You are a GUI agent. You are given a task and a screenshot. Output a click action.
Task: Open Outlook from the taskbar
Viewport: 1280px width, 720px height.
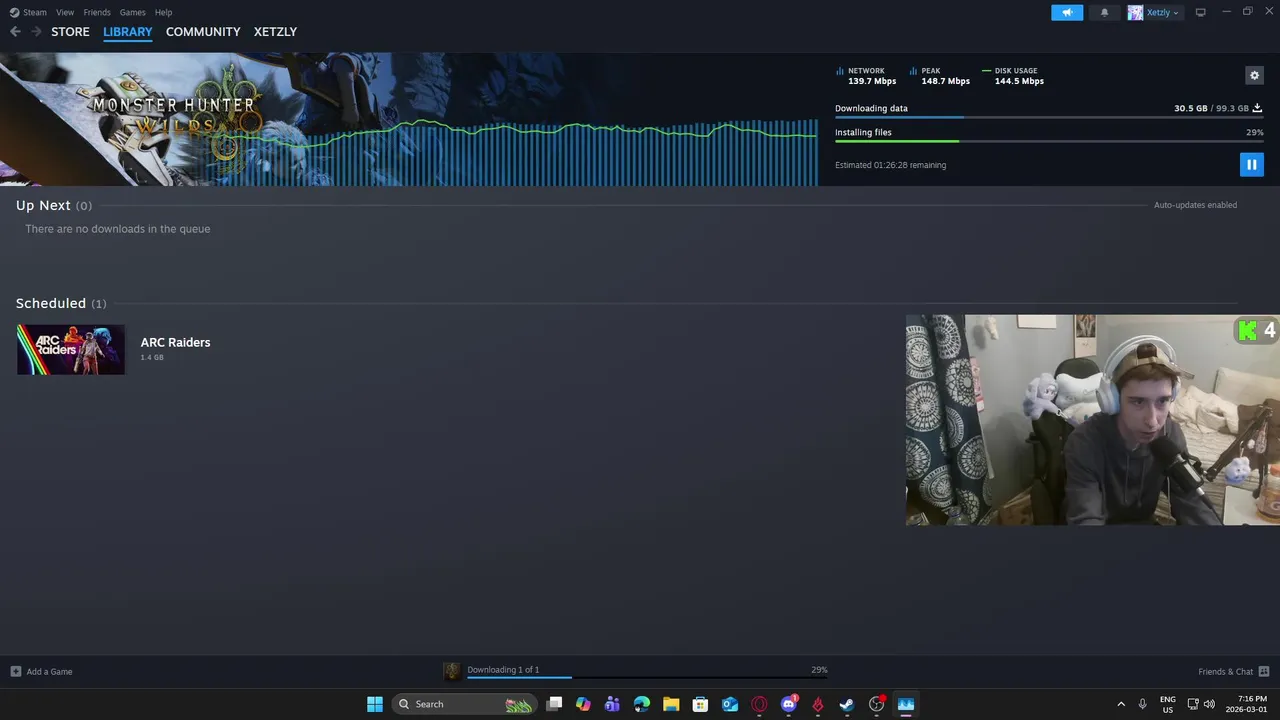click(x=730, y=704)
